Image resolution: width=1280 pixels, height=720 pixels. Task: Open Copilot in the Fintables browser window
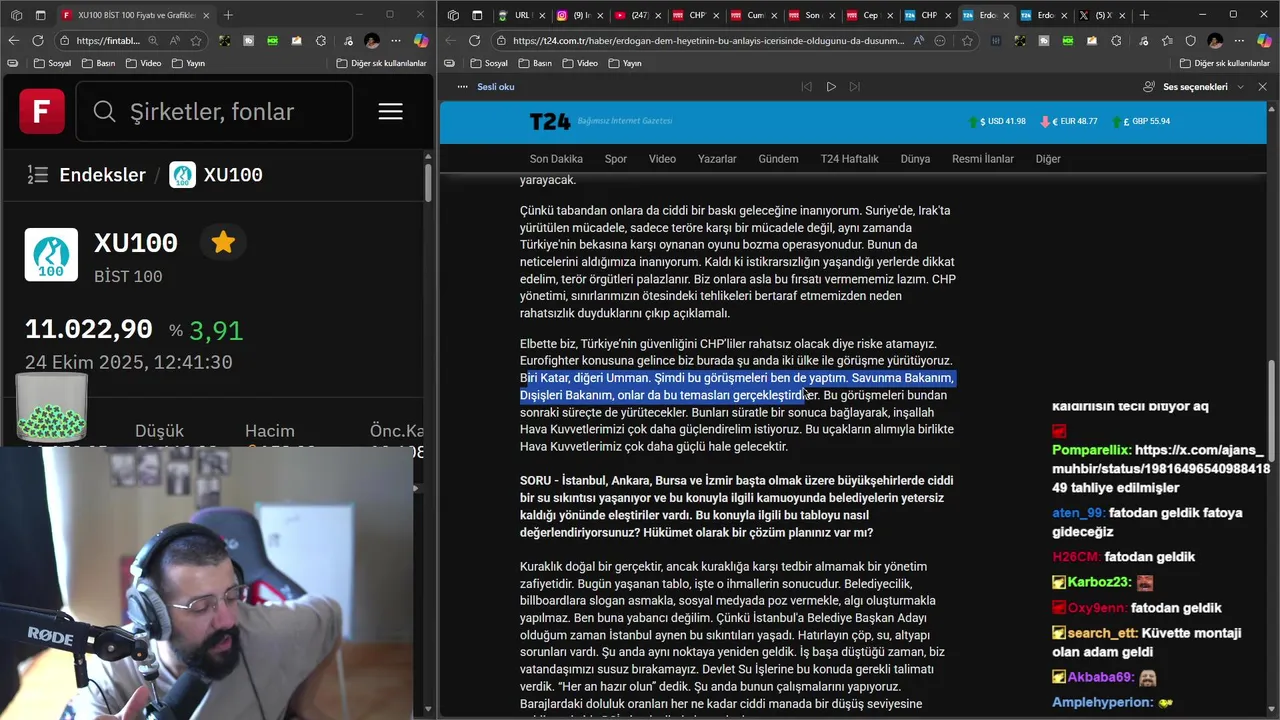[421, 41]
